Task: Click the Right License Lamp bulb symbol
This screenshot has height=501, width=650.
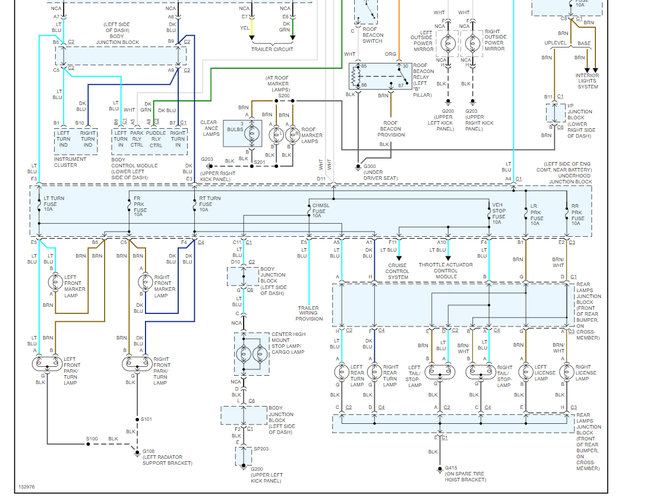Action: click(567, 372)
